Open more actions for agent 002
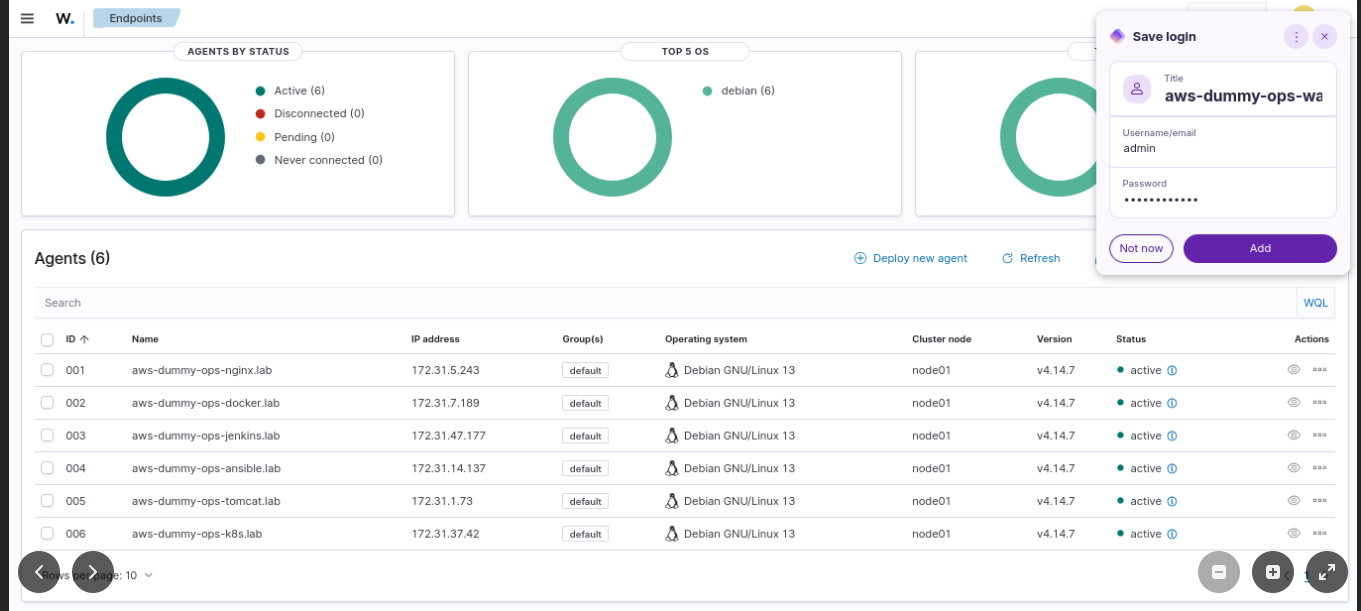This screenshot has height=611, width=1361. pyautogui.click(x=1319, y=403)
